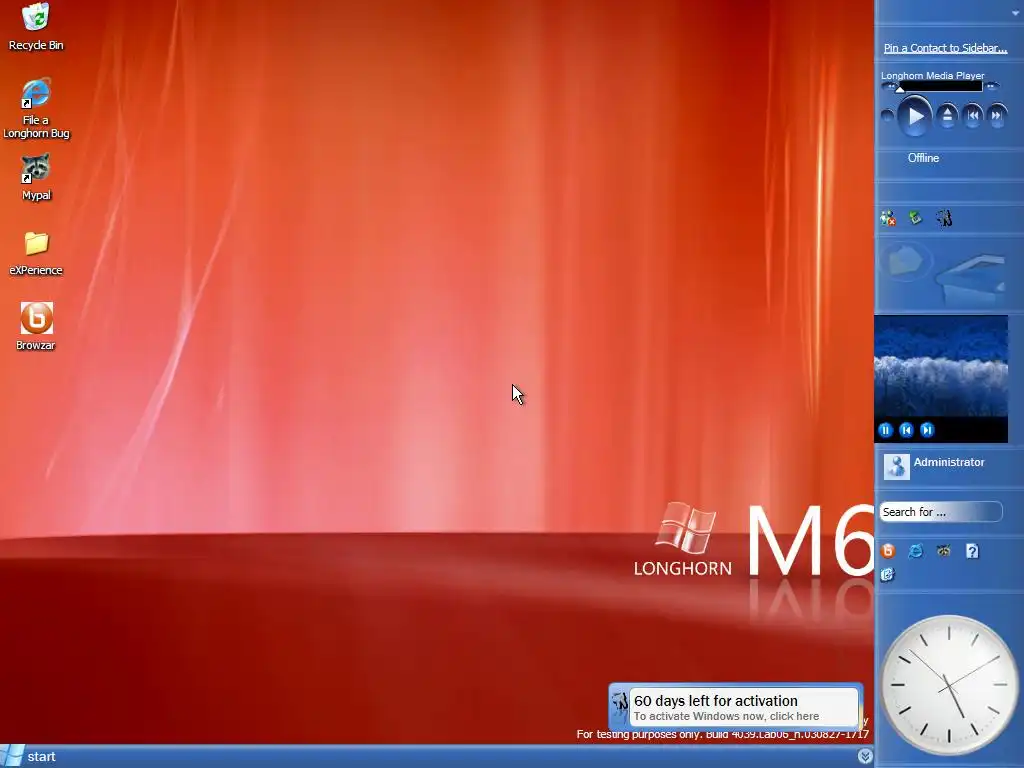This screenshot has height=768, width=1024.
Task: Open the Recycle Bin desktop icon
Action: coord(35,27)
